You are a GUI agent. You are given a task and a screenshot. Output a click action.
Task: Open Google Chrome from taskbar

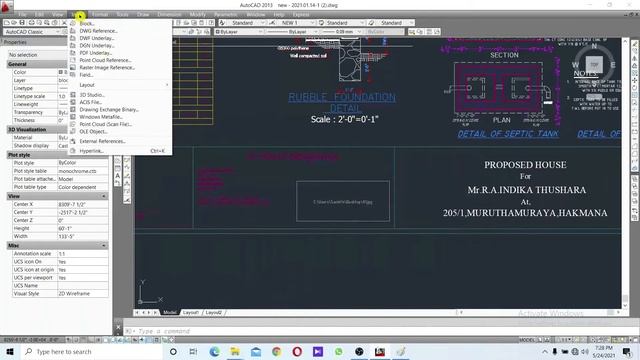point(276,351)
